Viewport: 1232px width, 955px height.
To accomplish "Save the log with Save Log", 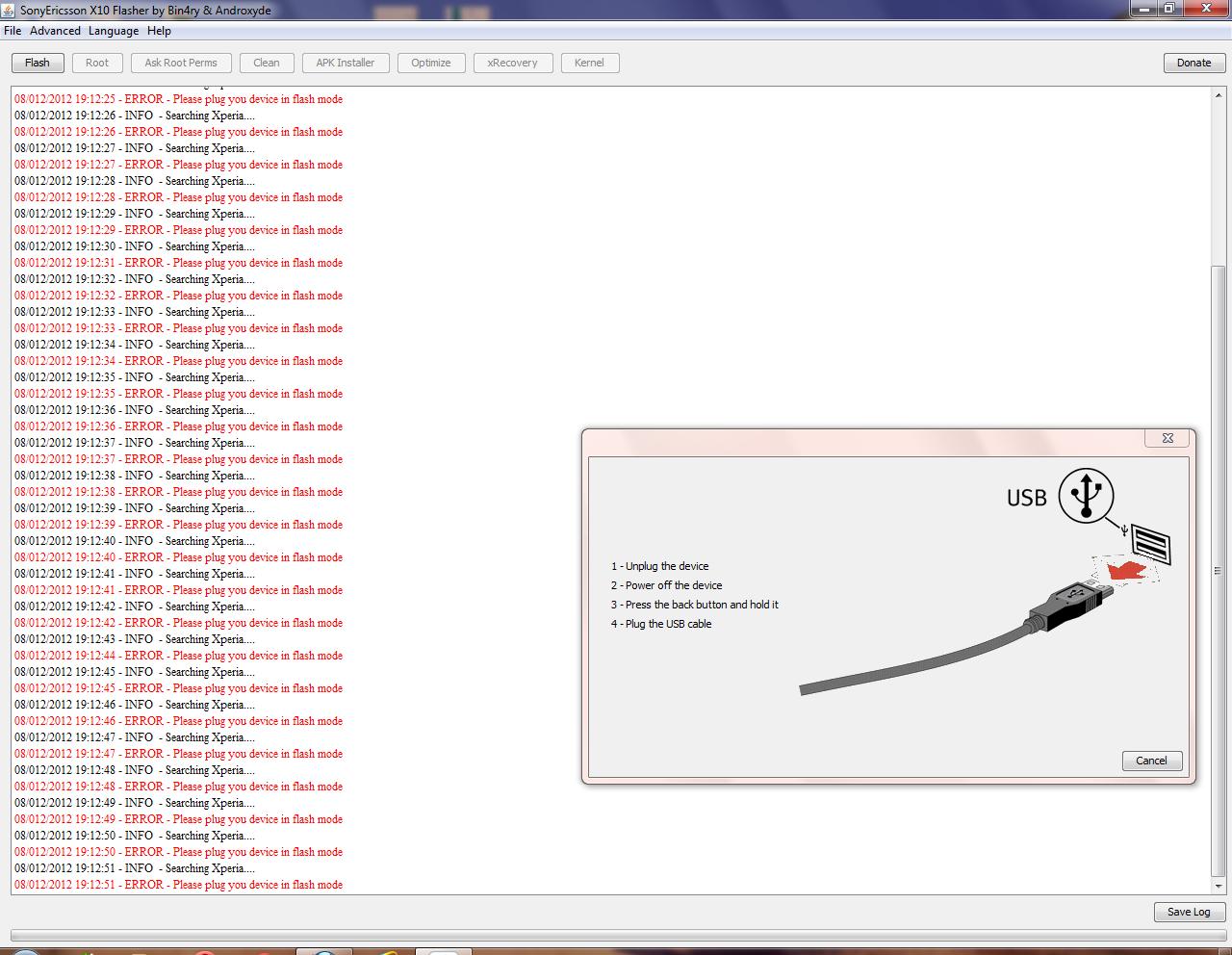I will click(1189, 912).
